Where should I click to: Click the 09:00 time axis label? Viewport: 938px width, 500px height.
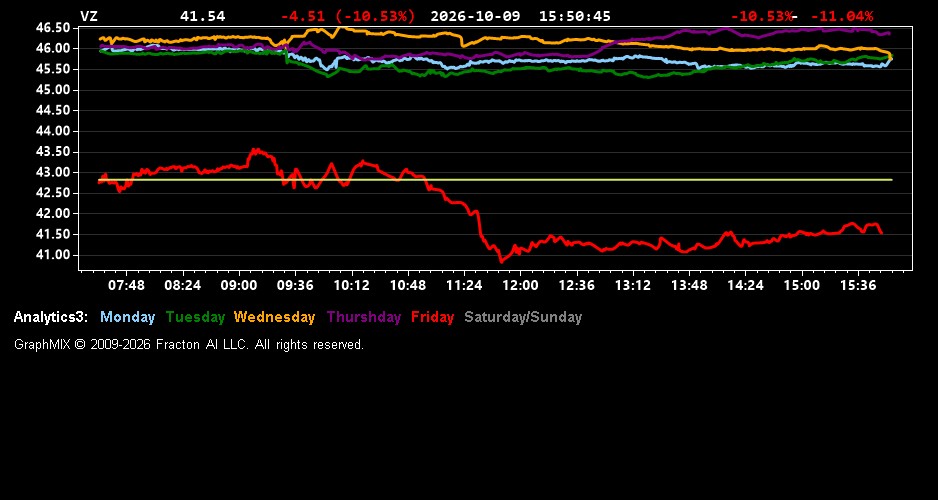[239, 286]
